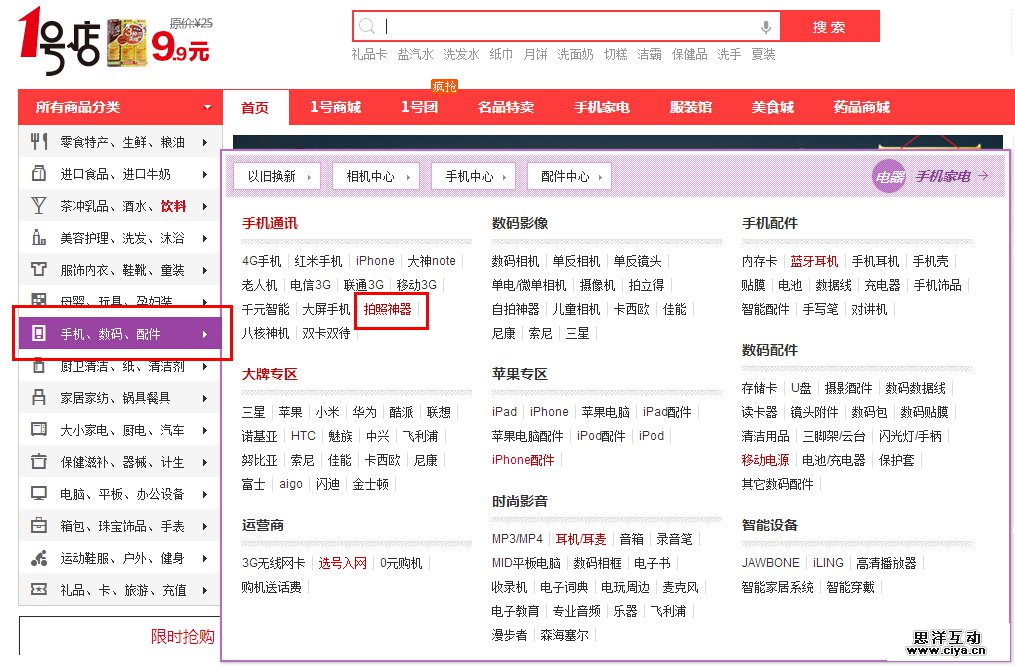1015x666 pixels.
Task: Click the 搜索 search button
Action: tap(829, 27)
